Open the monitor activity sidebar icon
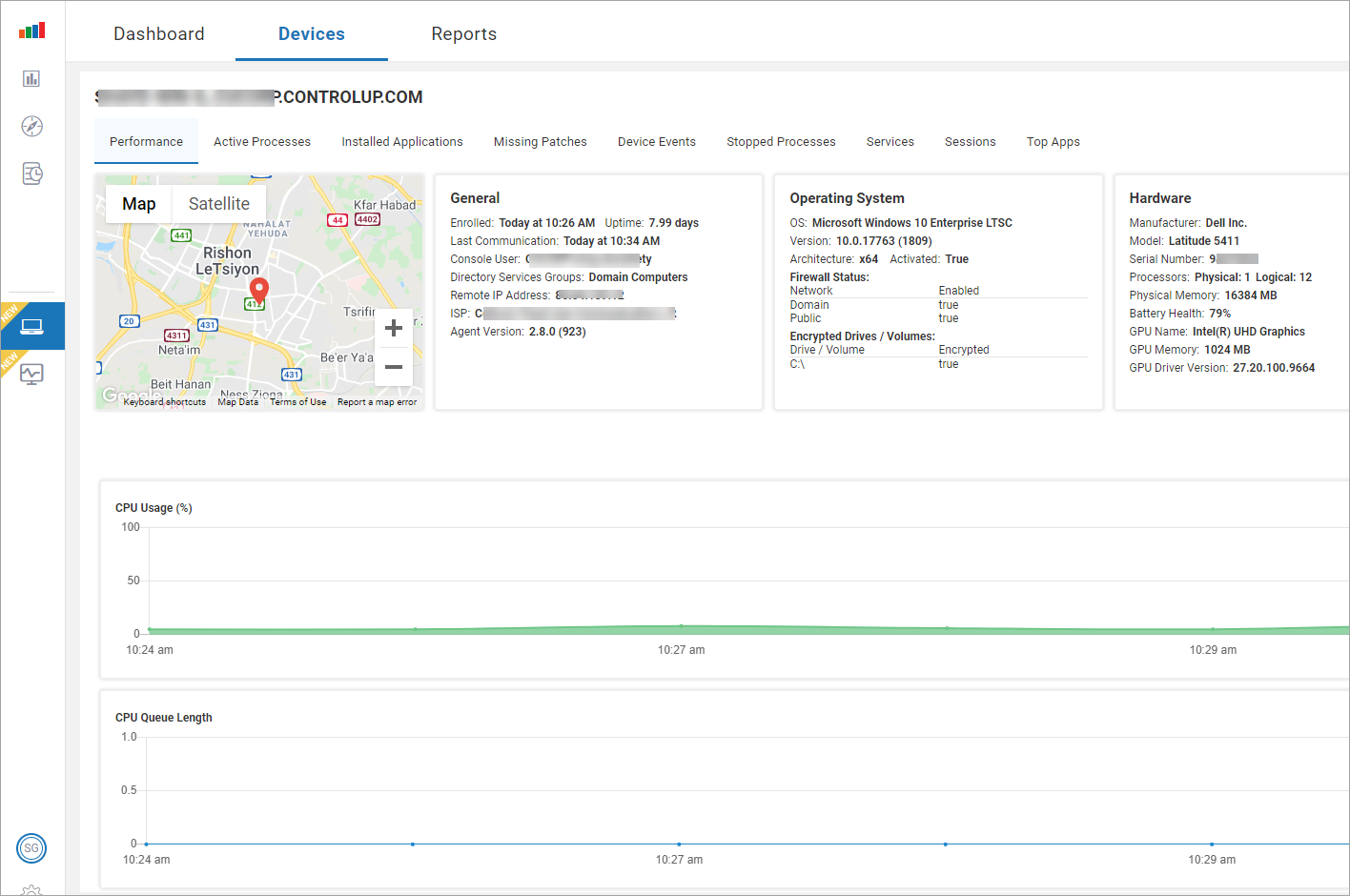The width and height of the screenshot is (1350, 896). tap(31, 375)
